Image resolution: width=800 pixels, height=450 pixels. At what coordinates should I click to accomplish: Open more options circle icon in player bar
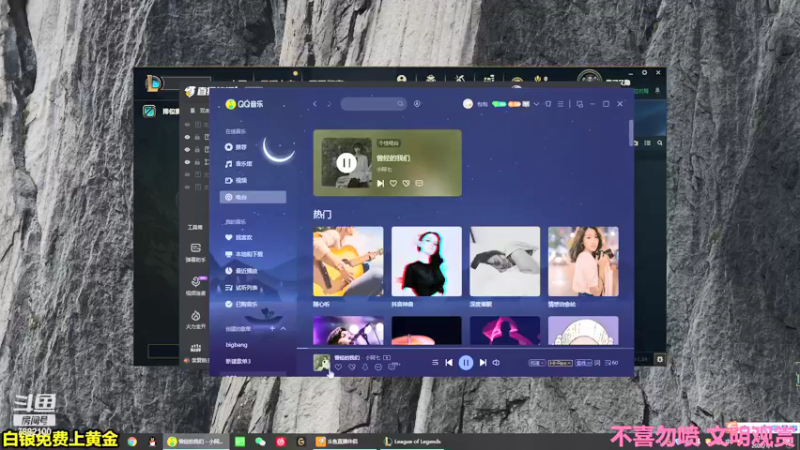coord(378,367)
